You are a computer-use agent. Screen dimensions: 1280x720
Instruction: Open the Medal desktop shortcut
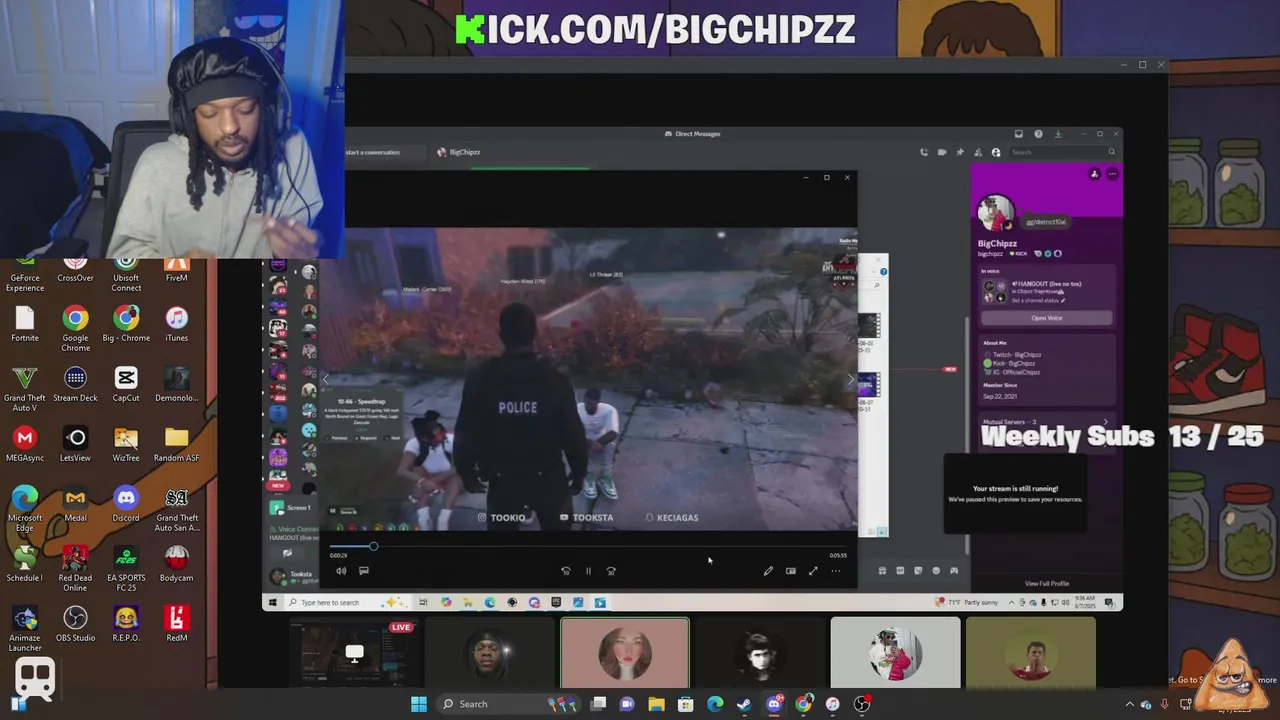pyautogui.click(x=75, y=504)
